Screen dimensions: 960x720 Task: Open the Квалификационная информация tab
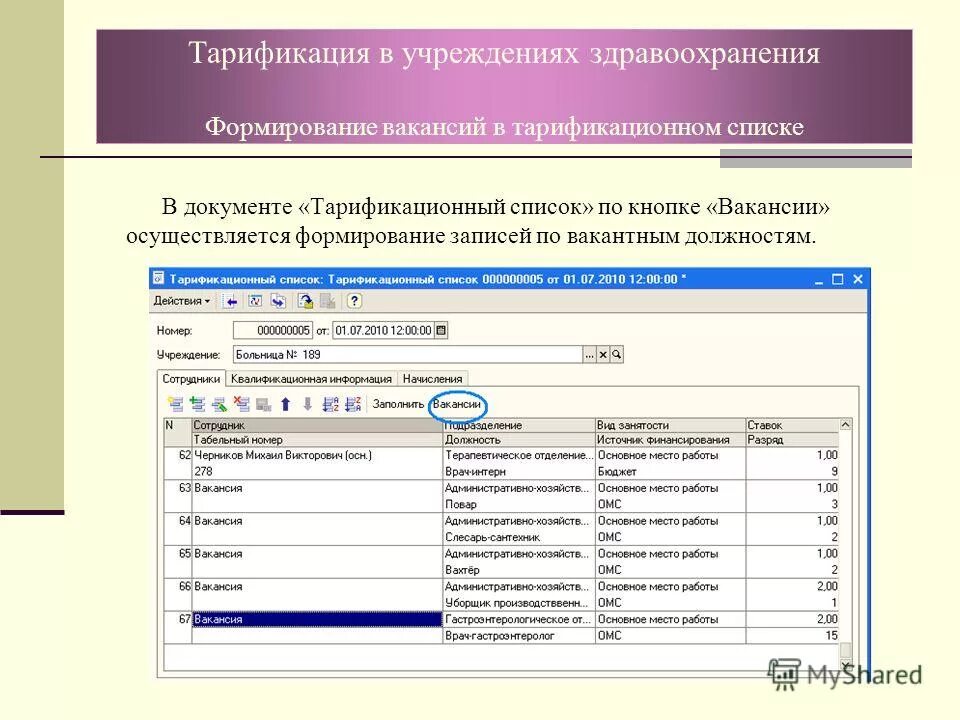point(312,379)
